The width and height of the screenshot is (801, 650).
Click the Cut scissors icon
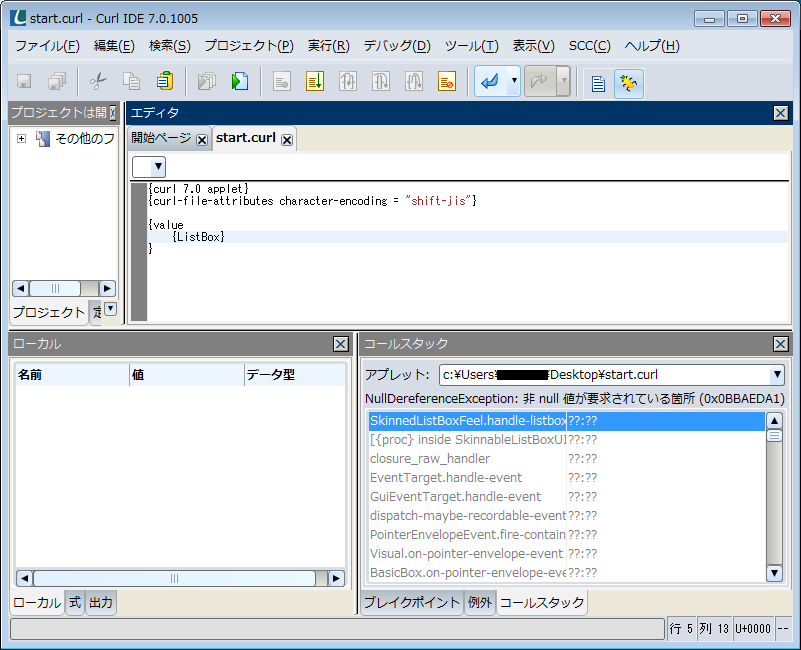coord(98,81)
